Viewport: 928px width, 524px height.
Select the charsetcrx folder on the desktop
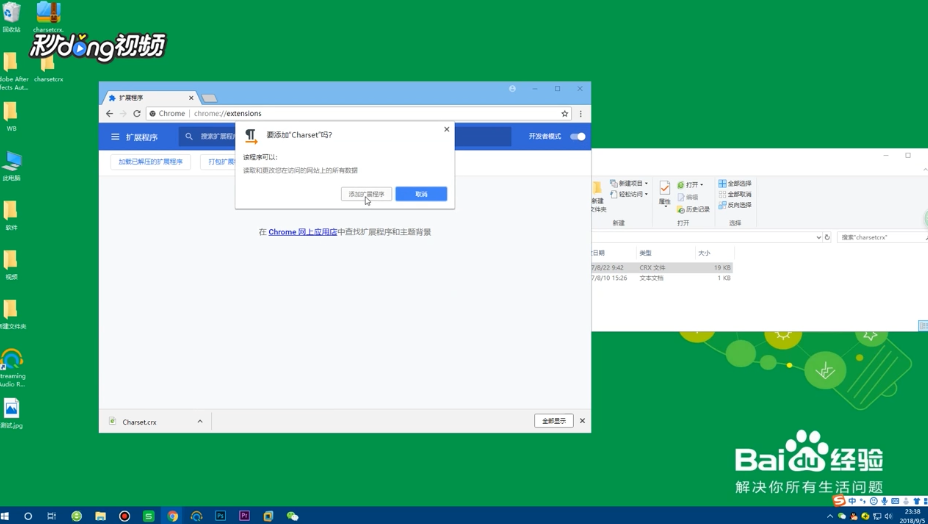49,66
